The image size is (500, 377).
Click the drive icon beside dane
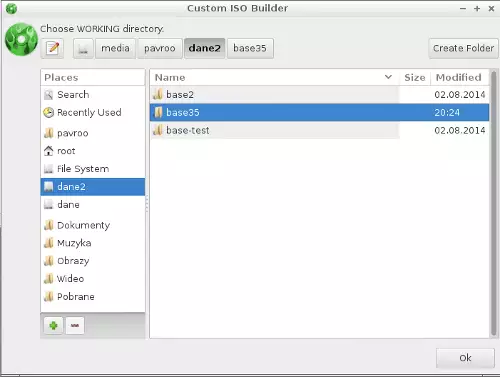pyautogui.click(x=49, y=204)
